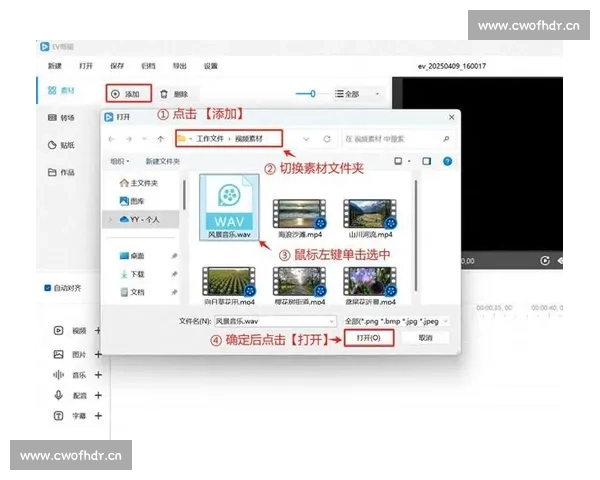600x480 pixels.
Task: Click the 删除 (Delete) trash button
Action: click(x=174, y=94)
